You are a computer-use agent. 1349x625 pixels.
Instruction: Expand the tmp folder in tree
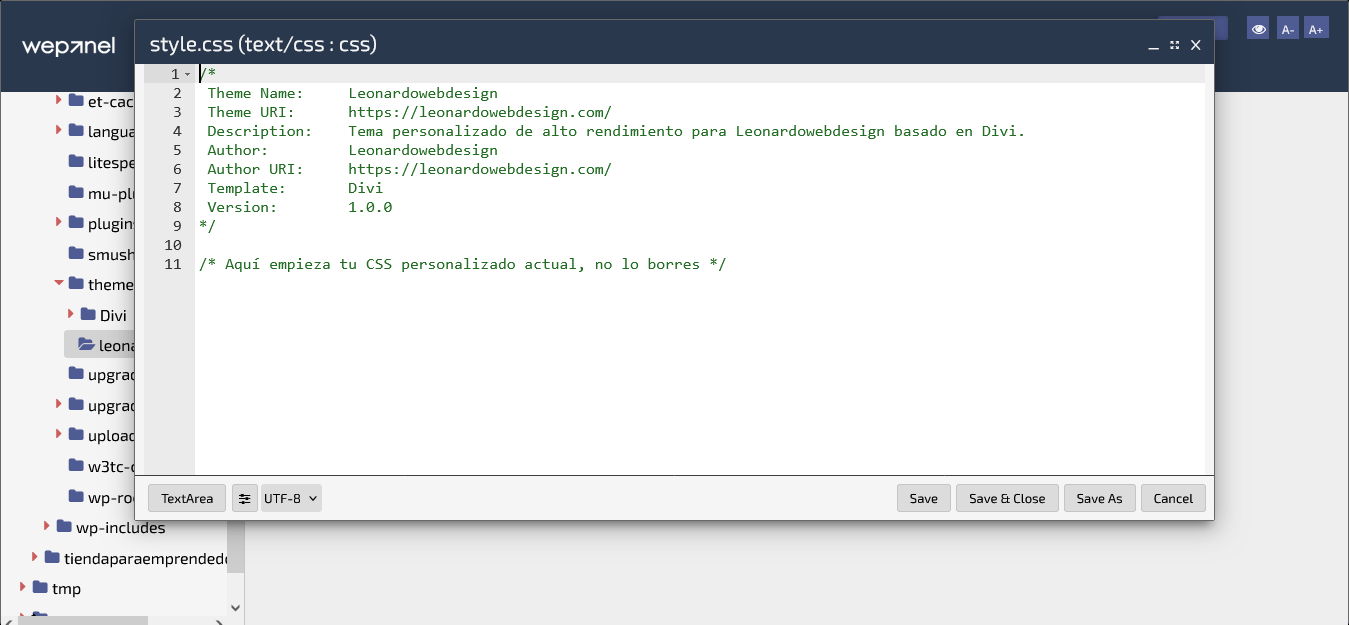click(x=24, y=588)
